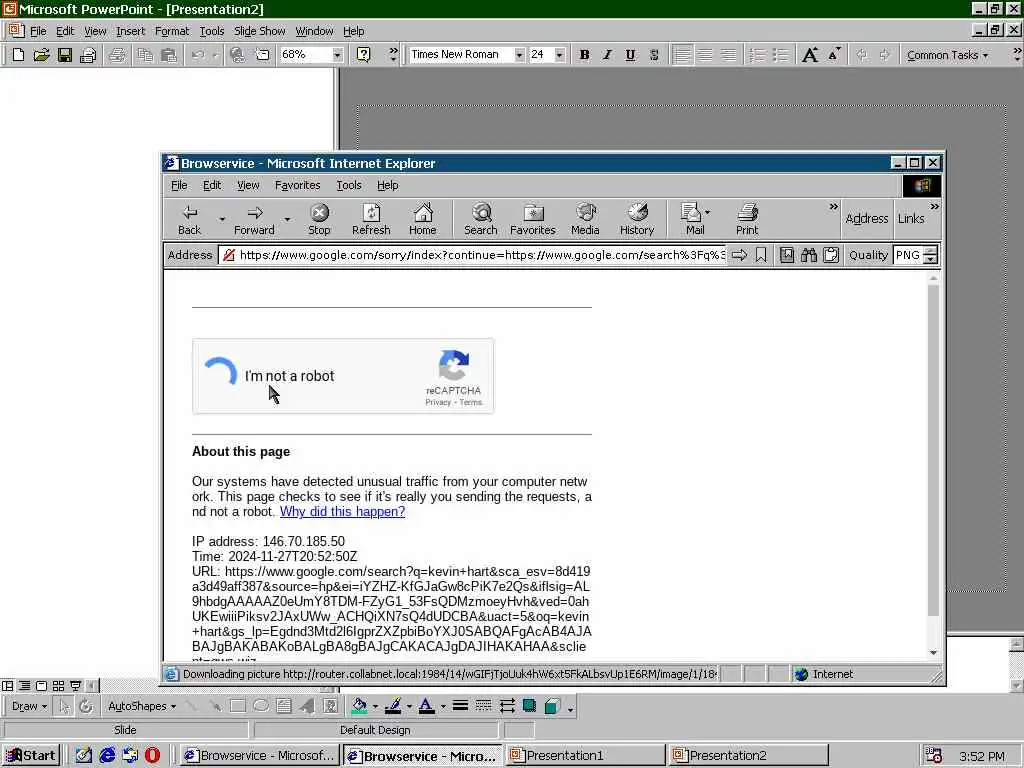Click the Fill Color paint bucket
1024x768 pixels.
click(x=359, y=706)
